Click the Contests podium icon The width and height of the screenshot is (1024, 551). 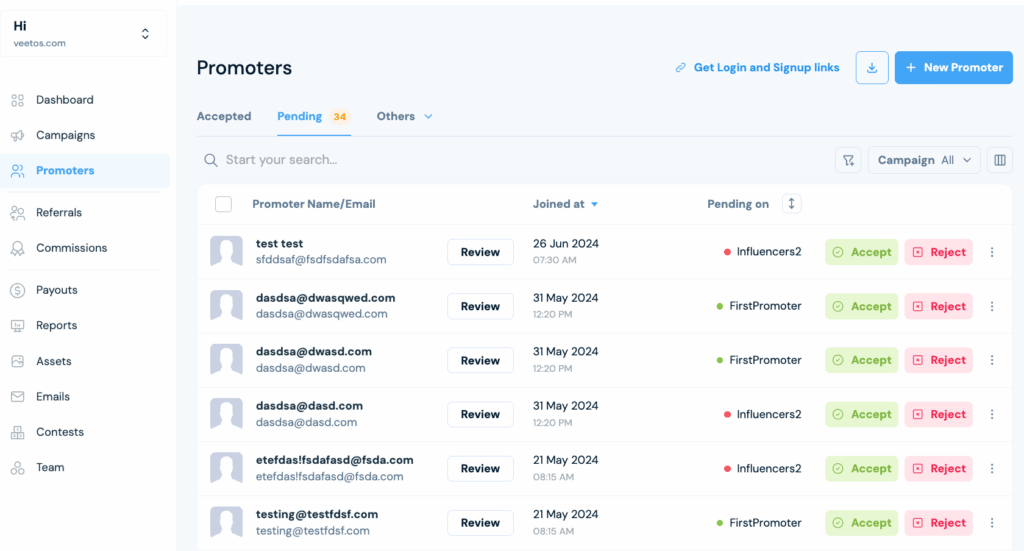[18, 432]
